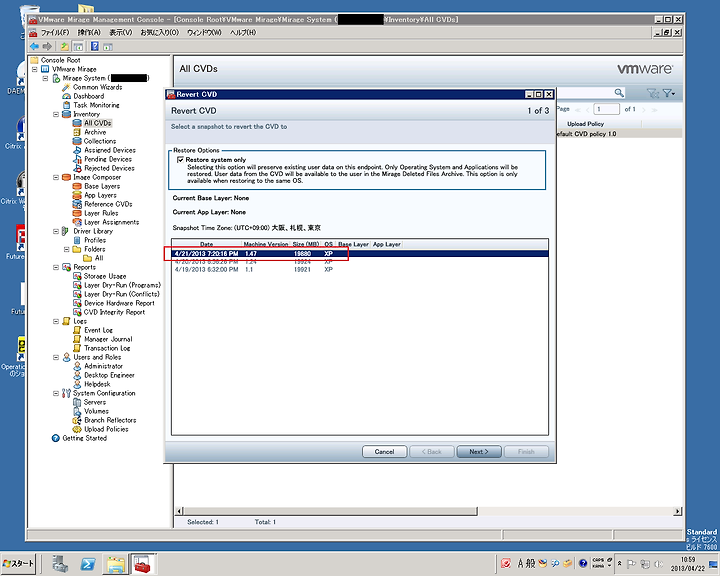Click the Size (MB) column header
This screenshot has width=720, height=576.
(306, 244)
